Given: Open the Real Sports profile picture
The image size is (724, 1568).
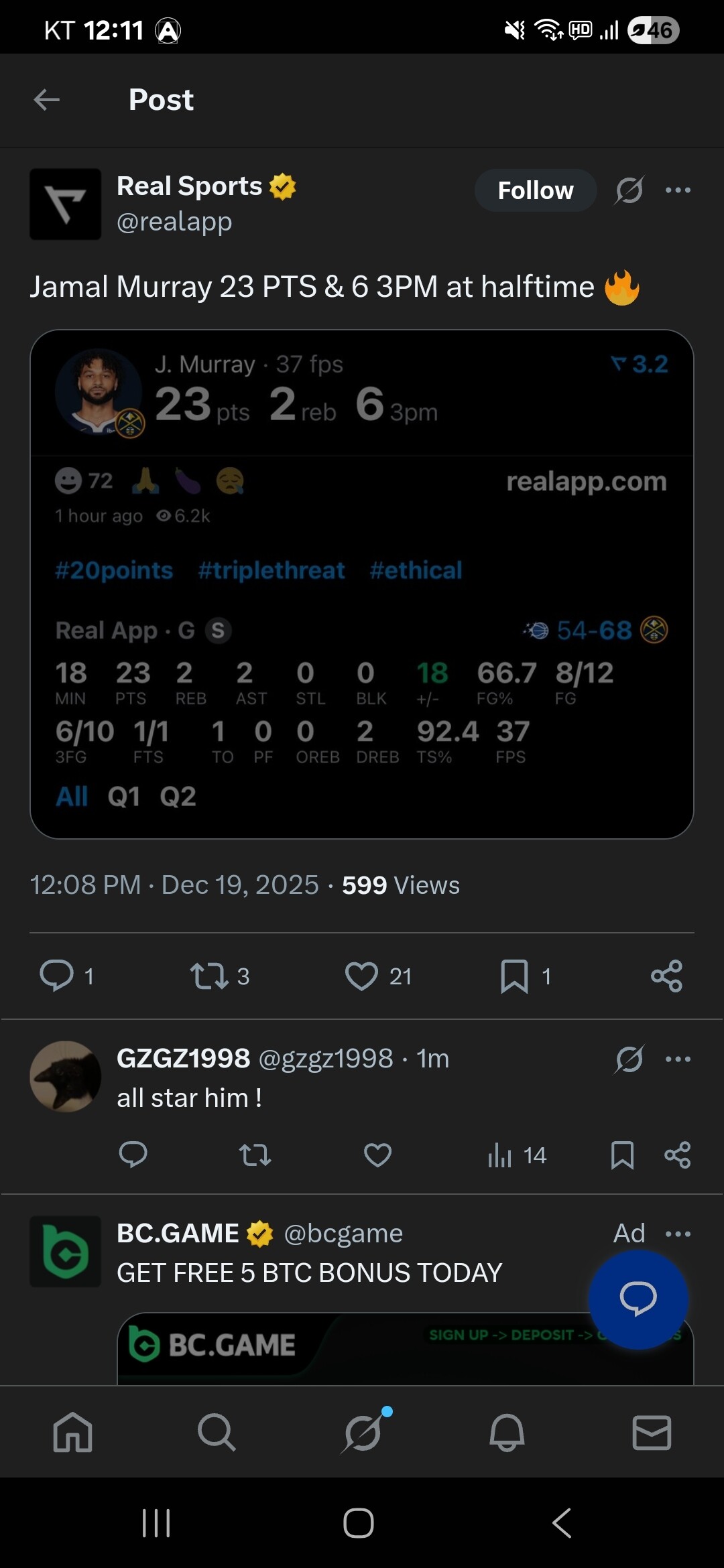Looking at the screenshot, I should coord(66,204).
